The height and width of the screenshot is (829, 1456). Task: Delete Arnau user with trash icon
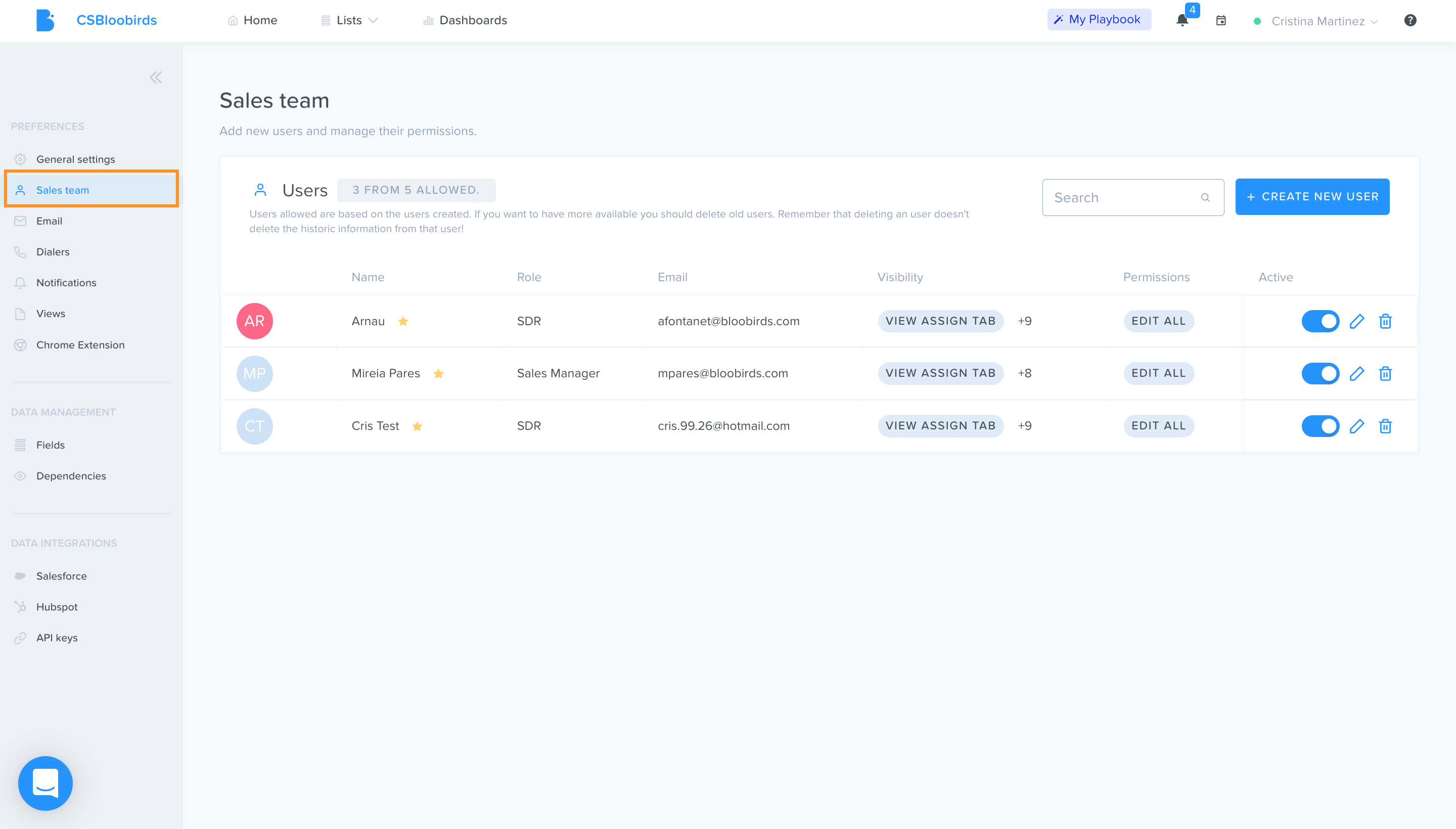[1385, 321]
